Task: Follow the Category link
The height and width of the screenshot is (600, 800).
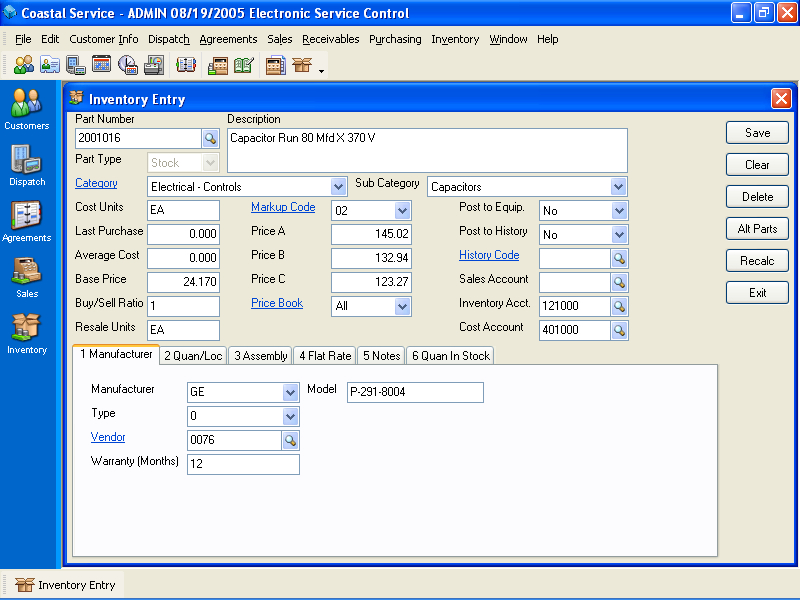Action: coord(96,183)
